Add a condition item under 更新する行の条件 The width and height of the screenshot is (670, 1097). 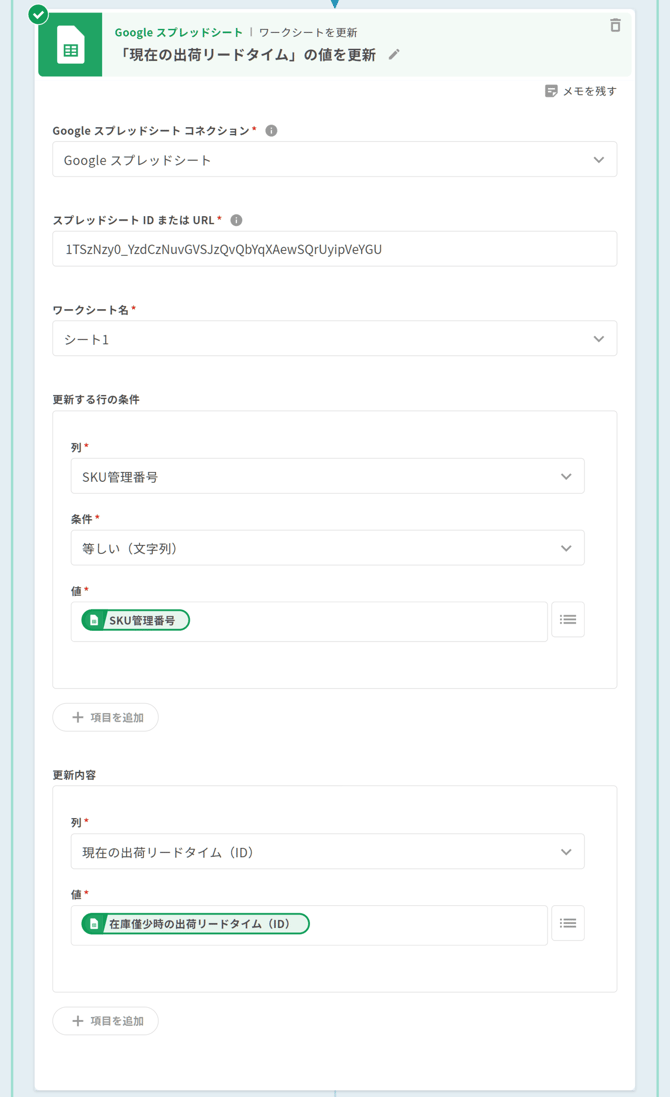(x=106, y=717)
